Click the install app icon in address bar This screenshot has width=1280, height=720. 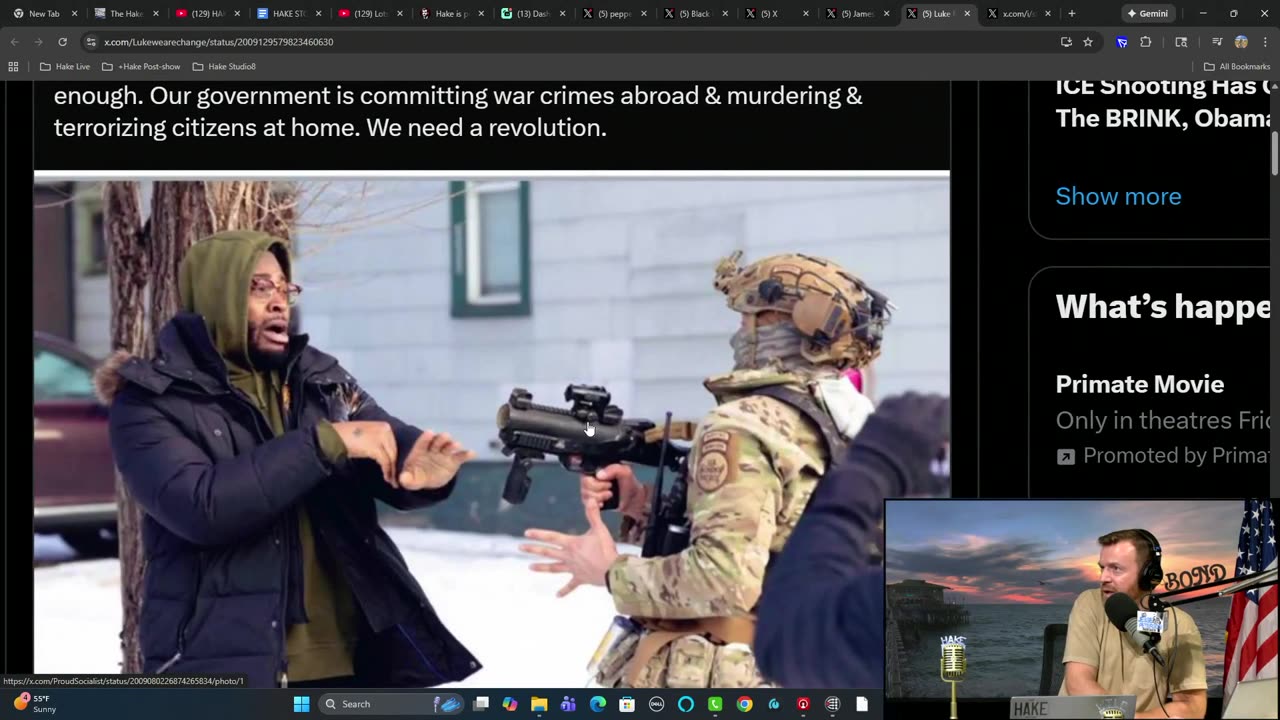pyautogui.click(x=1066, y=42)
